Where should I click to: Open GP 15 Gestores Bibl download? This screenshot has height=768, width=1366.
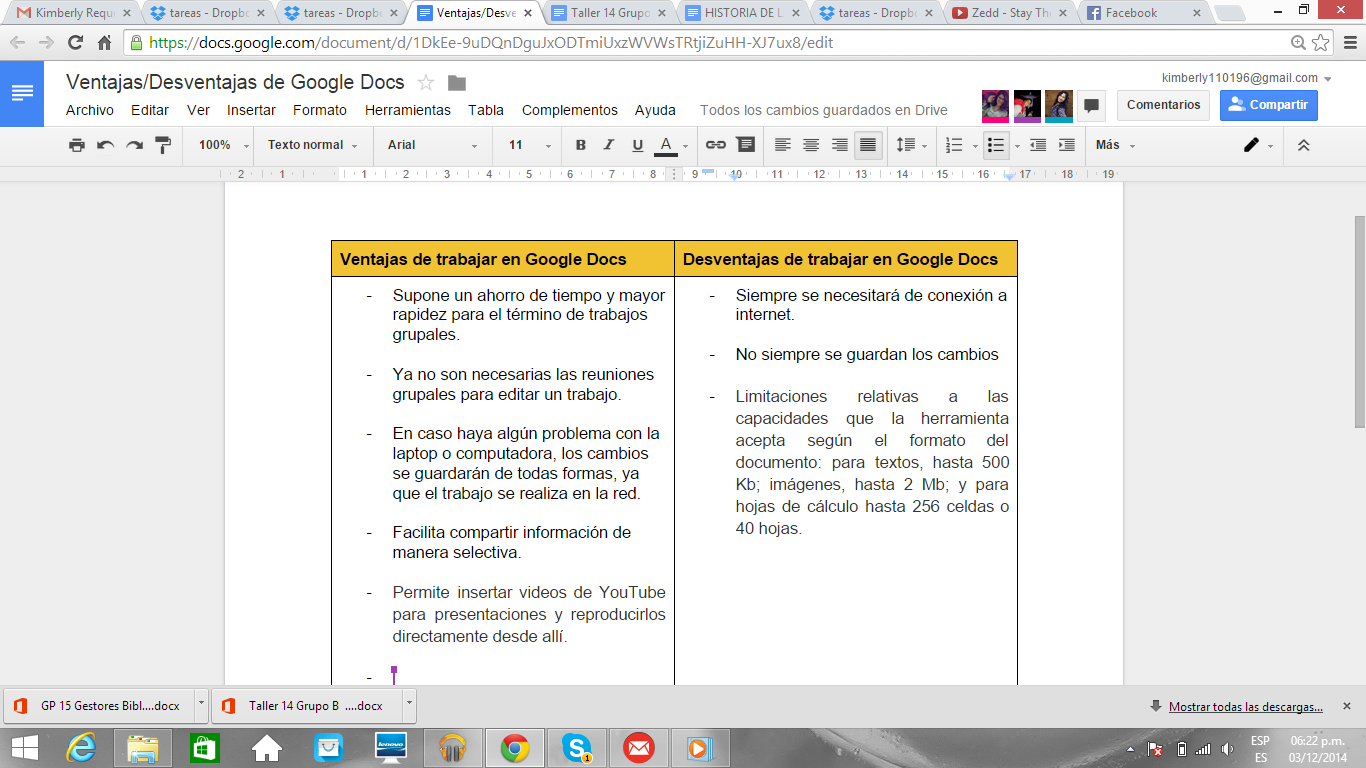click(x=99, y=705)
